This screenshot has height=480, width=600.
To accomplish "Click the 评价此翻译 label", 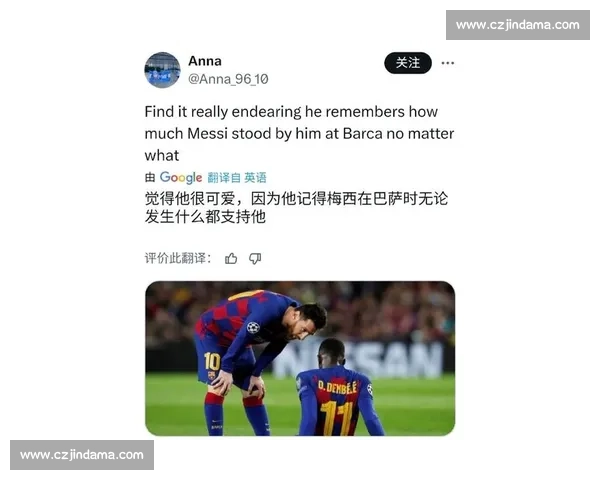I will tap(178, 258).
